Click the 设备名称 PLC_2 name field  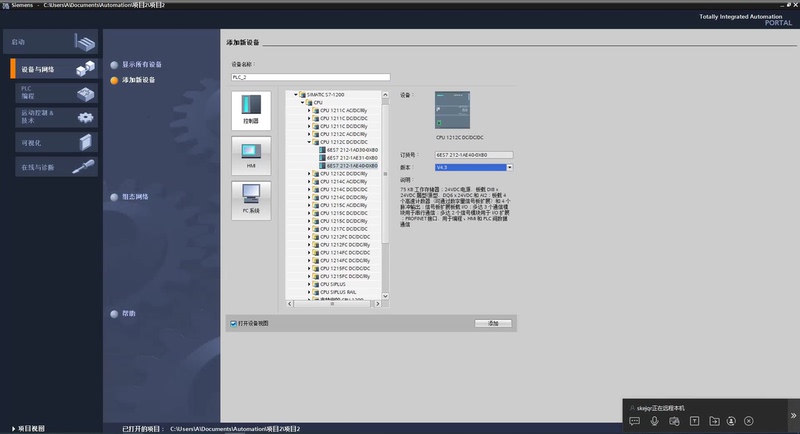tap(311, 77)
